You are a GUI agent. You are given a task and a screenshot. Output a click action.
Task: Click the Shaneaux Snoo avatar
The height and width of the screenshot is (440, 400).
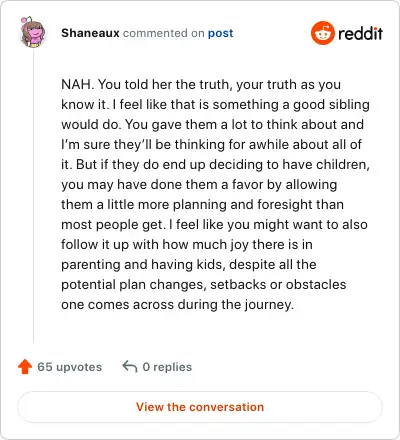coord(32,32)
